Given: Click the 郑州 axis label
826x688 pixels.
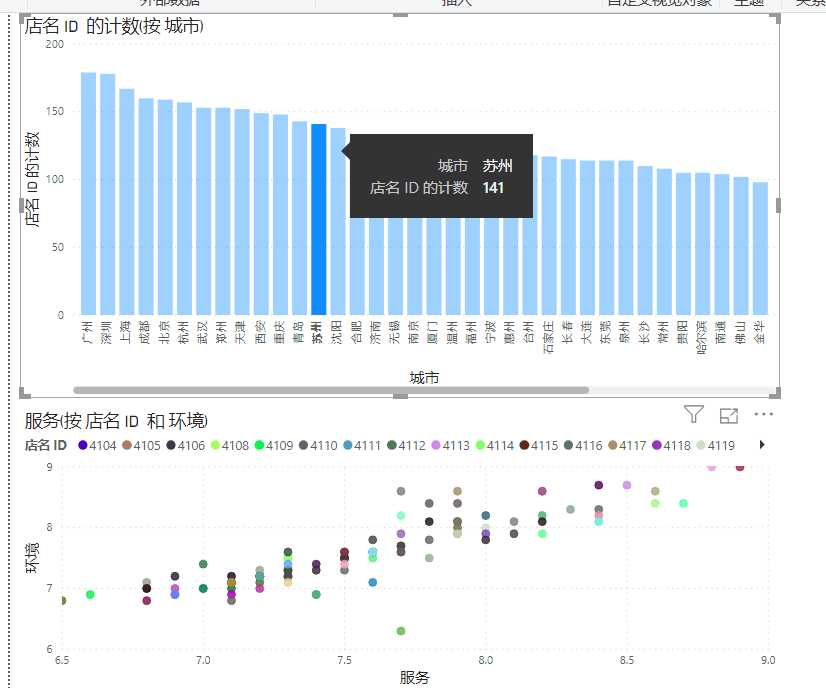Looking at the screenshot, I should pos(222,332).
